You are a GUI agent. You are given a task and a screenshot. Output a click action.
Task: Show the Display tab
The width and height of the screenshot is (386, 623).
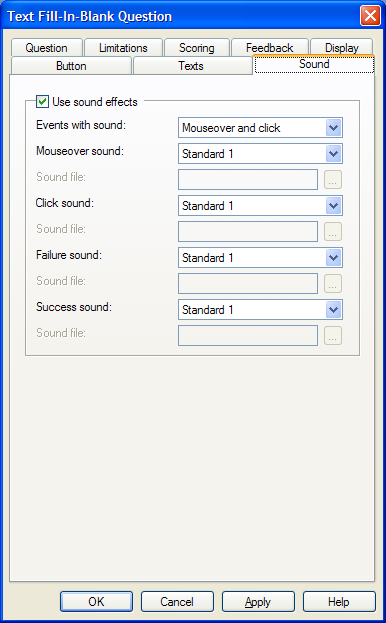[342, 48]
